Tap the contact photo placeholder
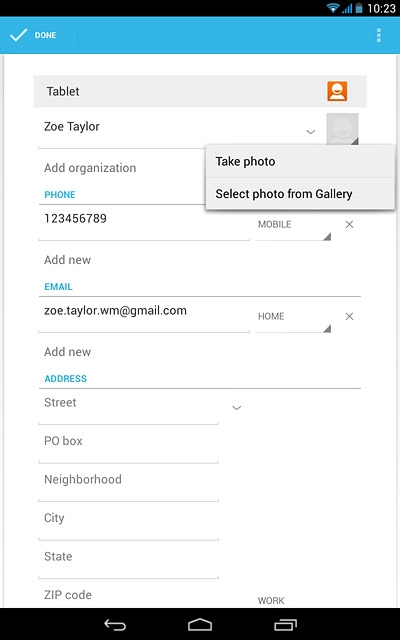Viewport: 400px width, 640px height. (342, 129)
